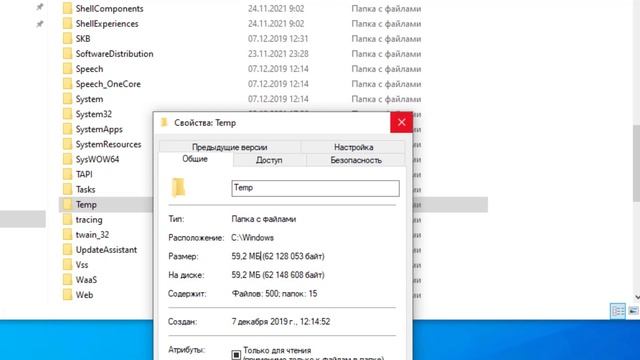Image resolution: width=640 pixels, height=360 pixels.
Task: Click the 'C:\Windows' location value
Action: (x=252, y=238)
